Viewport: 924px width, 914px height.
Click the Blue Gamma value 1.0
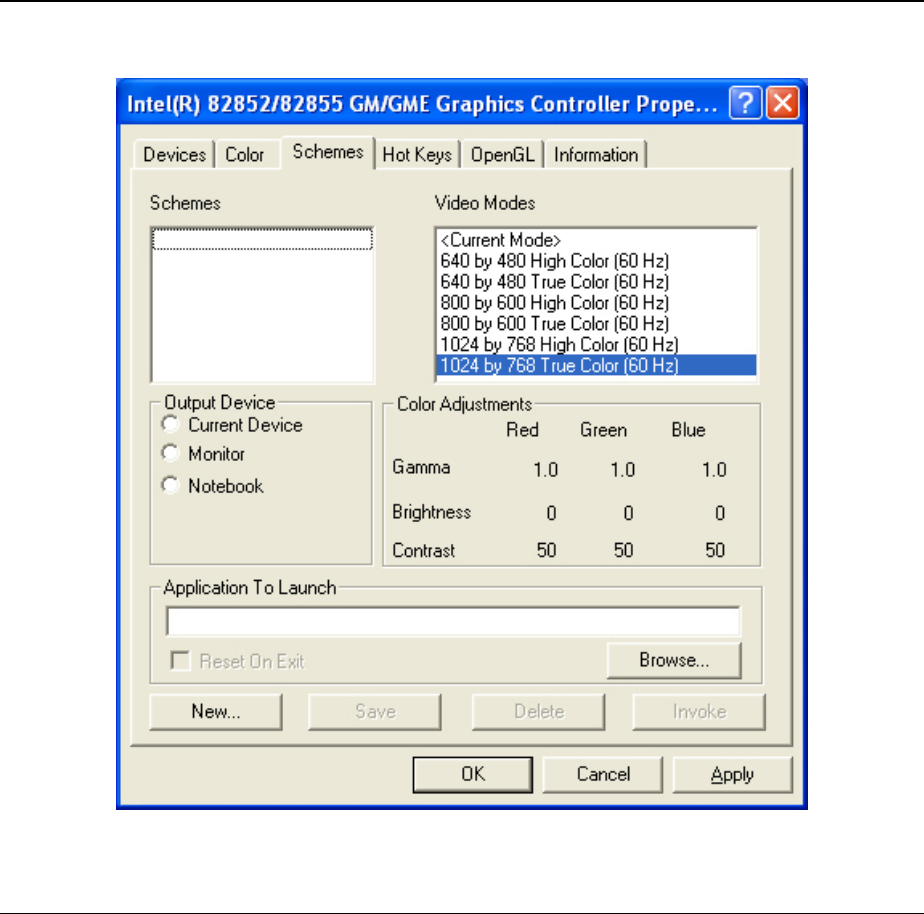coord(714,470)
